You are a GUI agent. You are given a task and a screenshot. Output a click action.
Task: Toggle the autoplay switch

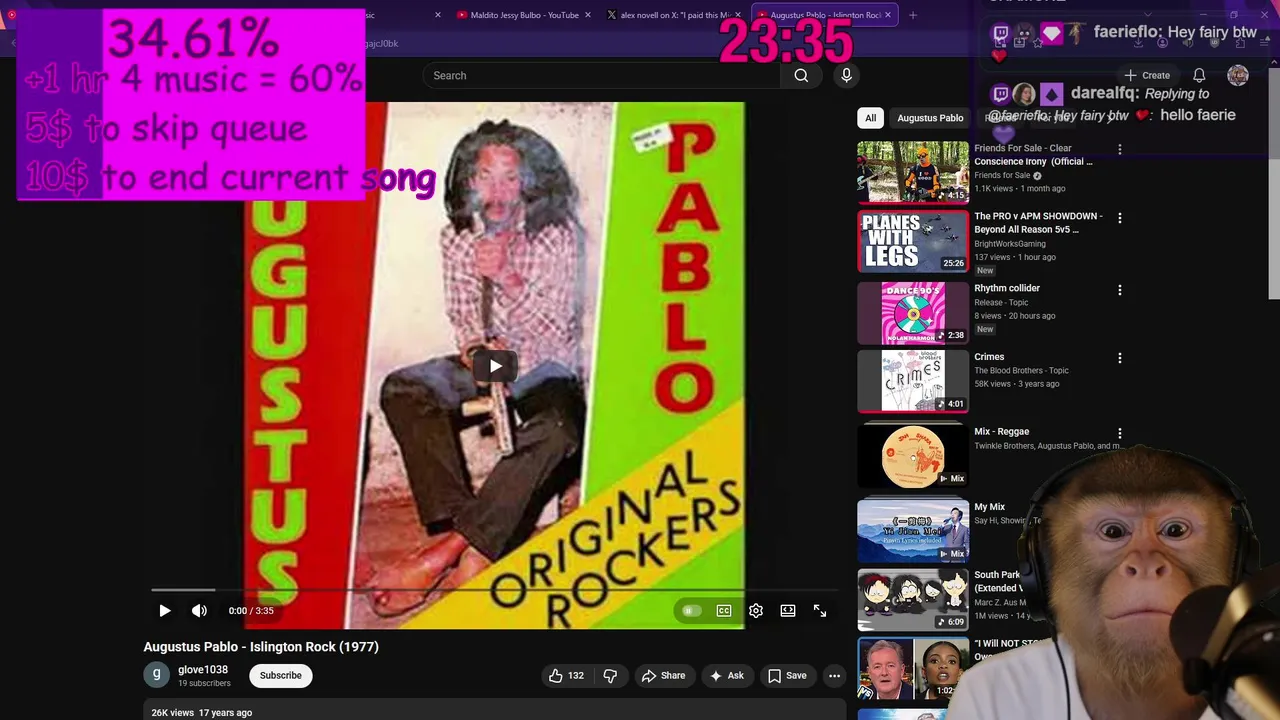[x=690, y=611]
